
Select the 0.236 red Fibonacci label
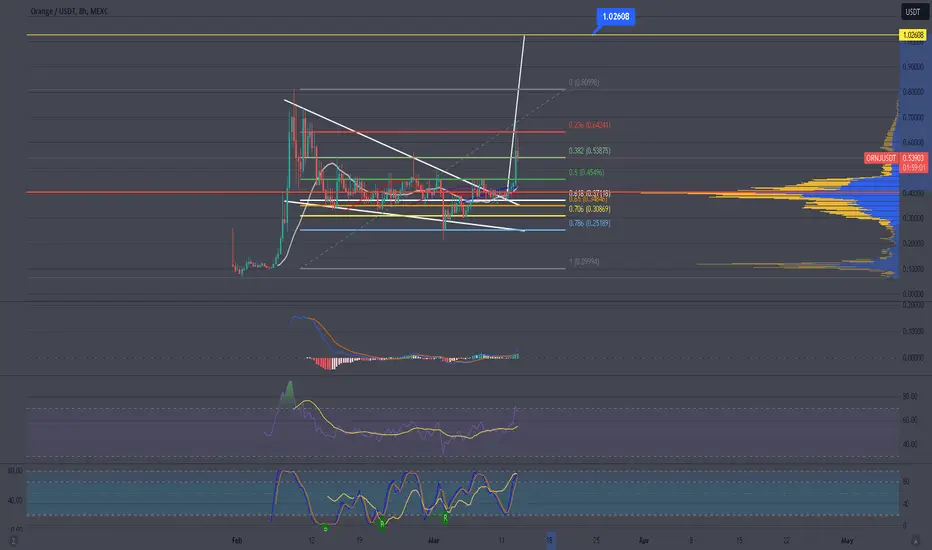coord(589,125)
